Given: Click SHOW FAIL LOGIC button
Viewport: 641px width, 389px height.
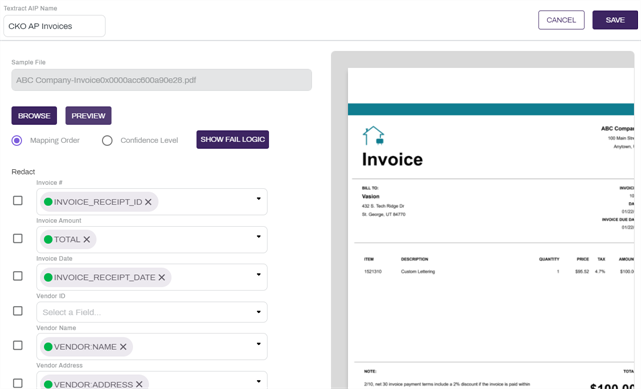Looking at the screenshot, I should tap(233, 139).
